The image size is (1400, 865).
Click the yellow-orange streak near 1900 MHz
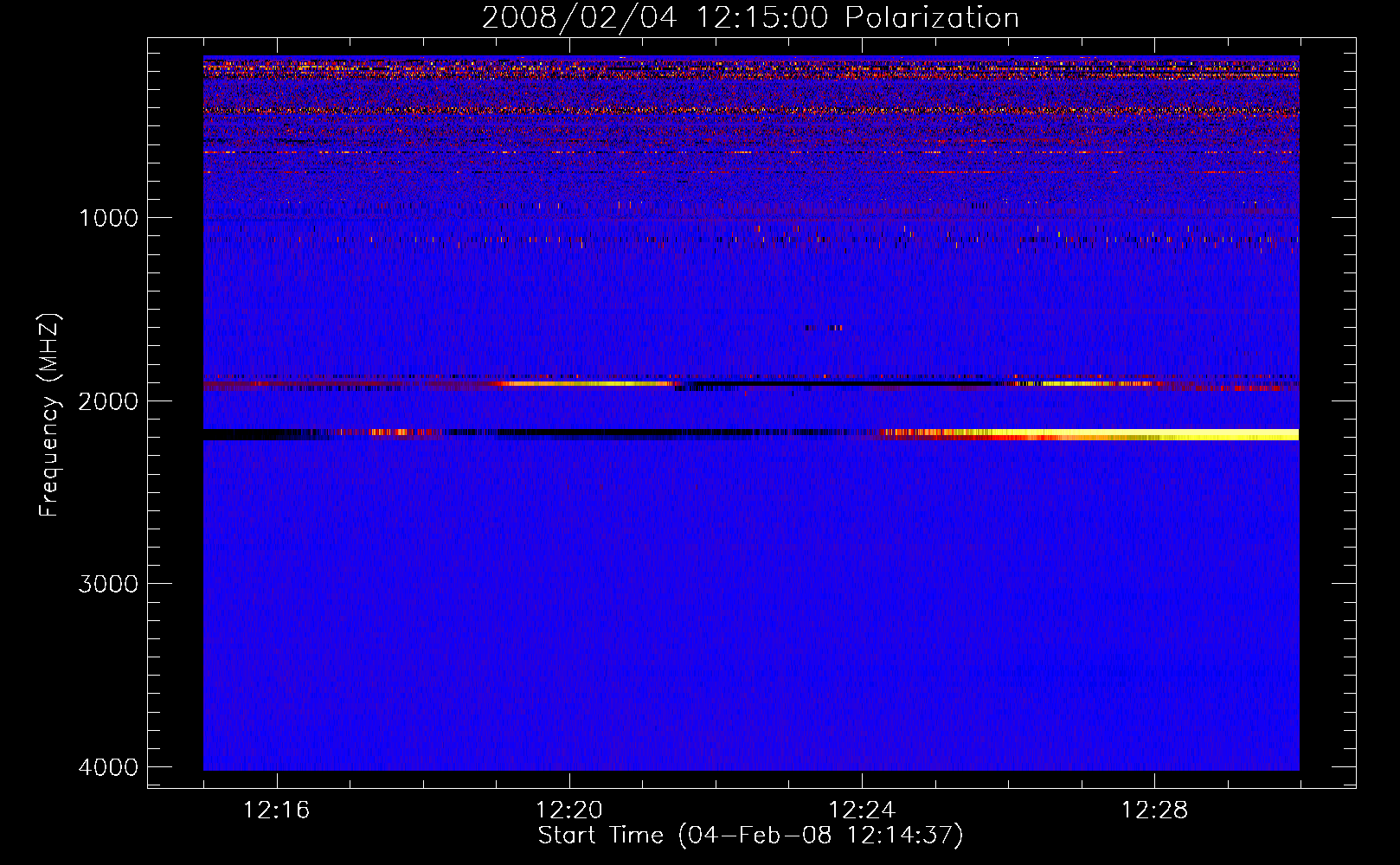click(588, 383)
